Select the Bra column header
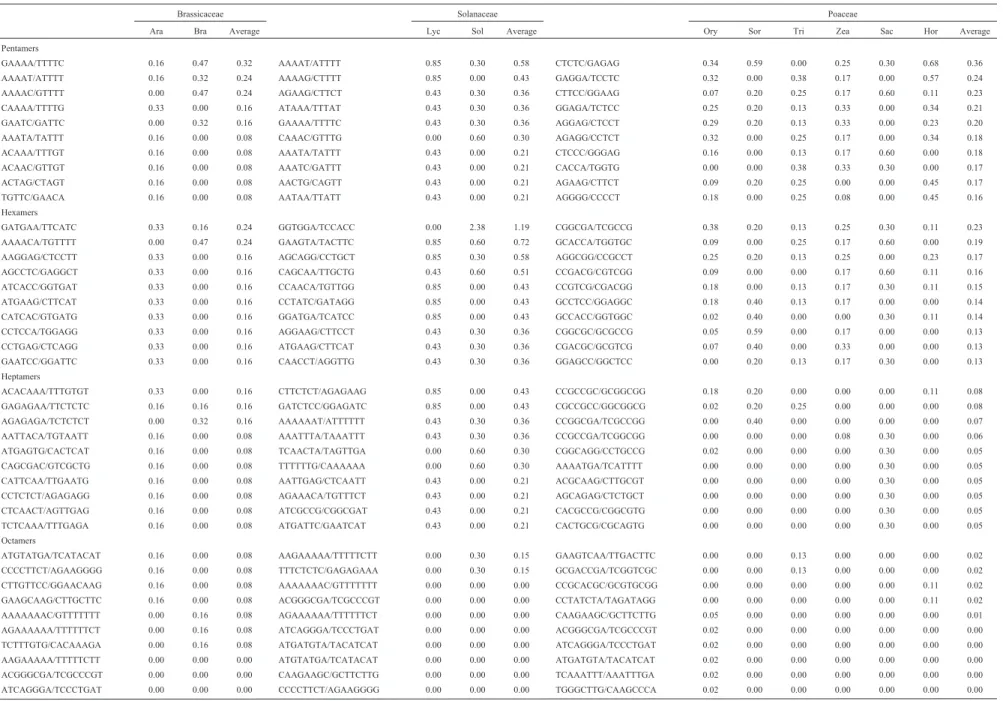Screen dimensions: 1003x701 tap(200, 31)
